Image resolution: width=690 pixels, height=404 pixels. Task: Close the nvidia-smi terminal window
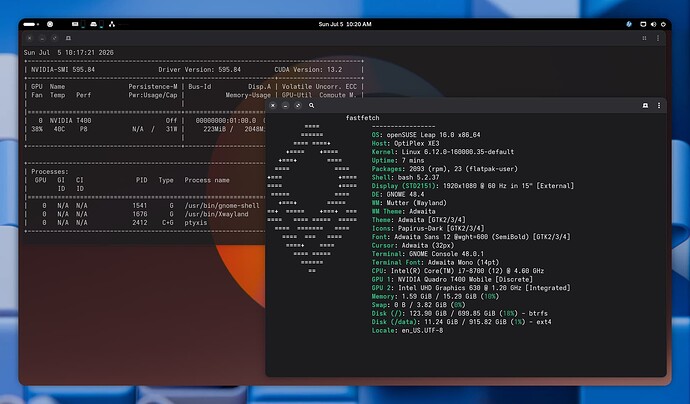click(x=29, y=38)
